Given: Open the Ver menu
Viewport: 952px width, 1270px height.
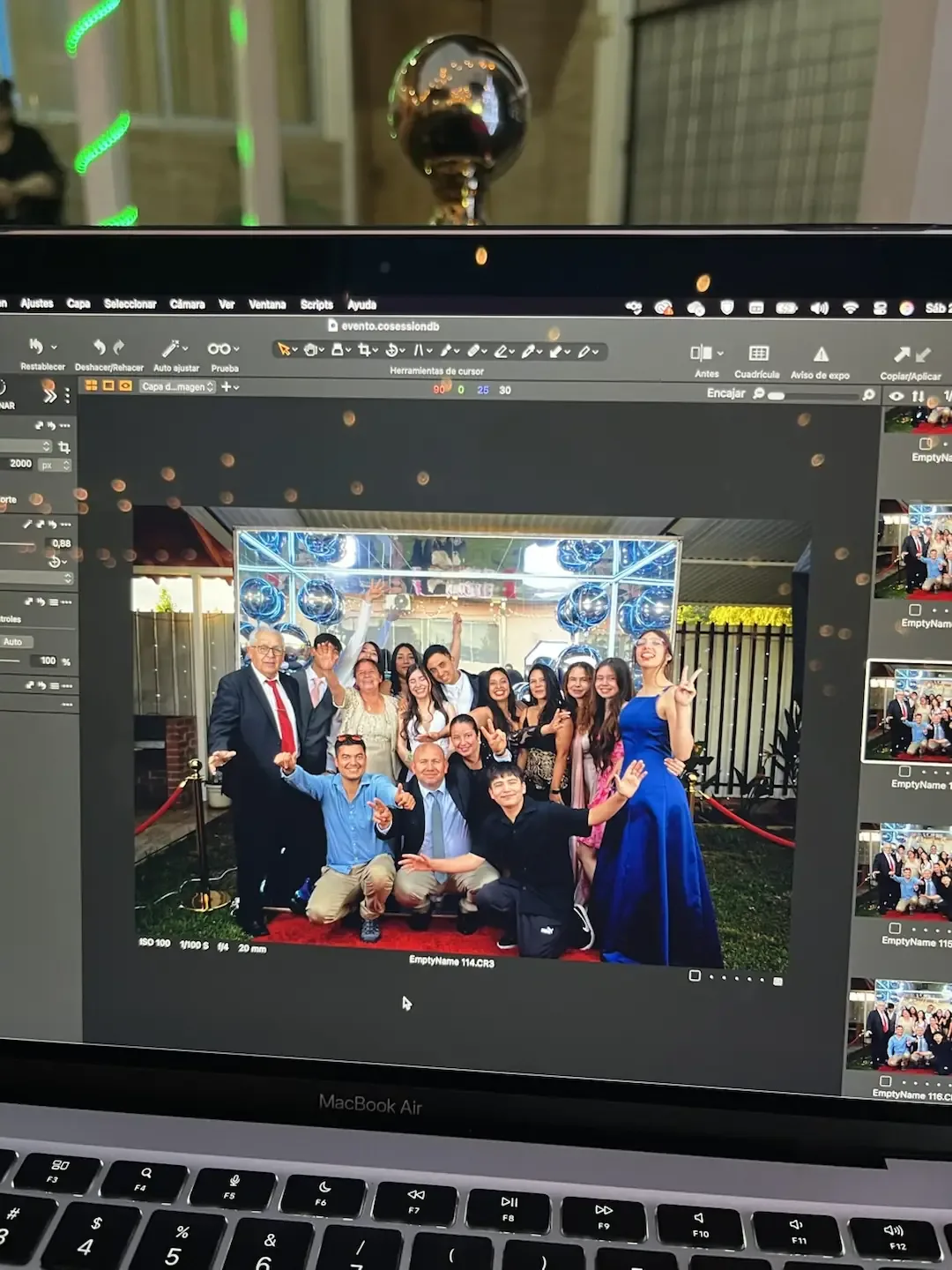Looking at the screenshot, I should click(227, 304).
